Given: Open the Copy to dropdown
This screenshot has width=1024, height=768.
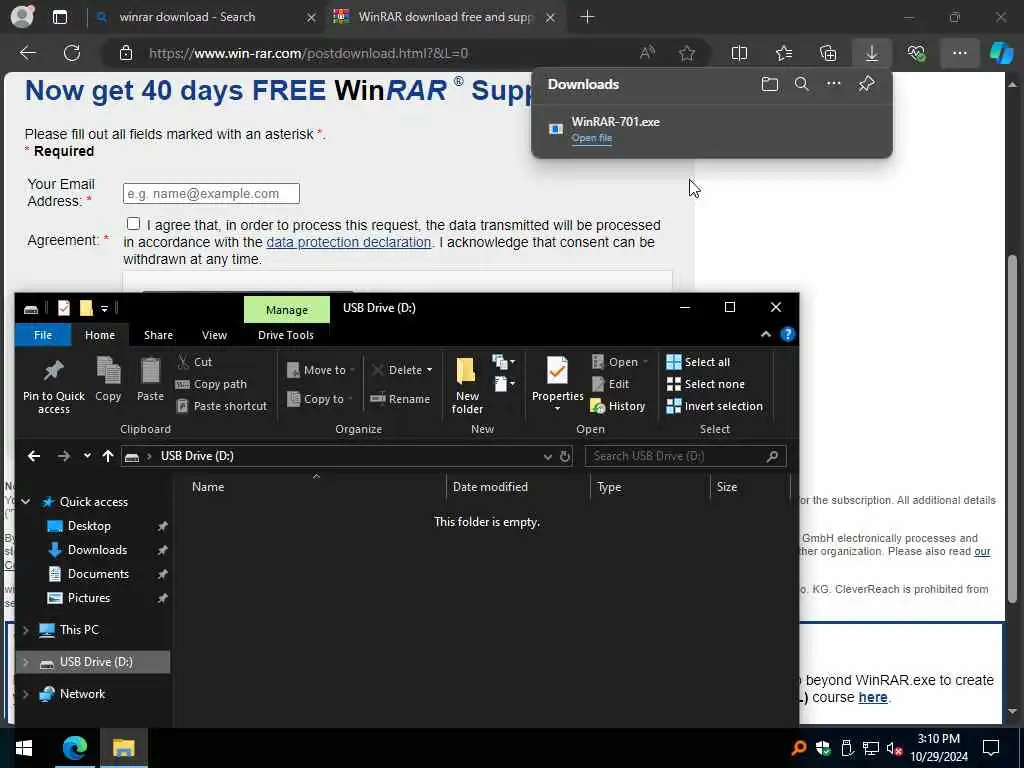Looking at the screenshot, I should pos(320,399).
